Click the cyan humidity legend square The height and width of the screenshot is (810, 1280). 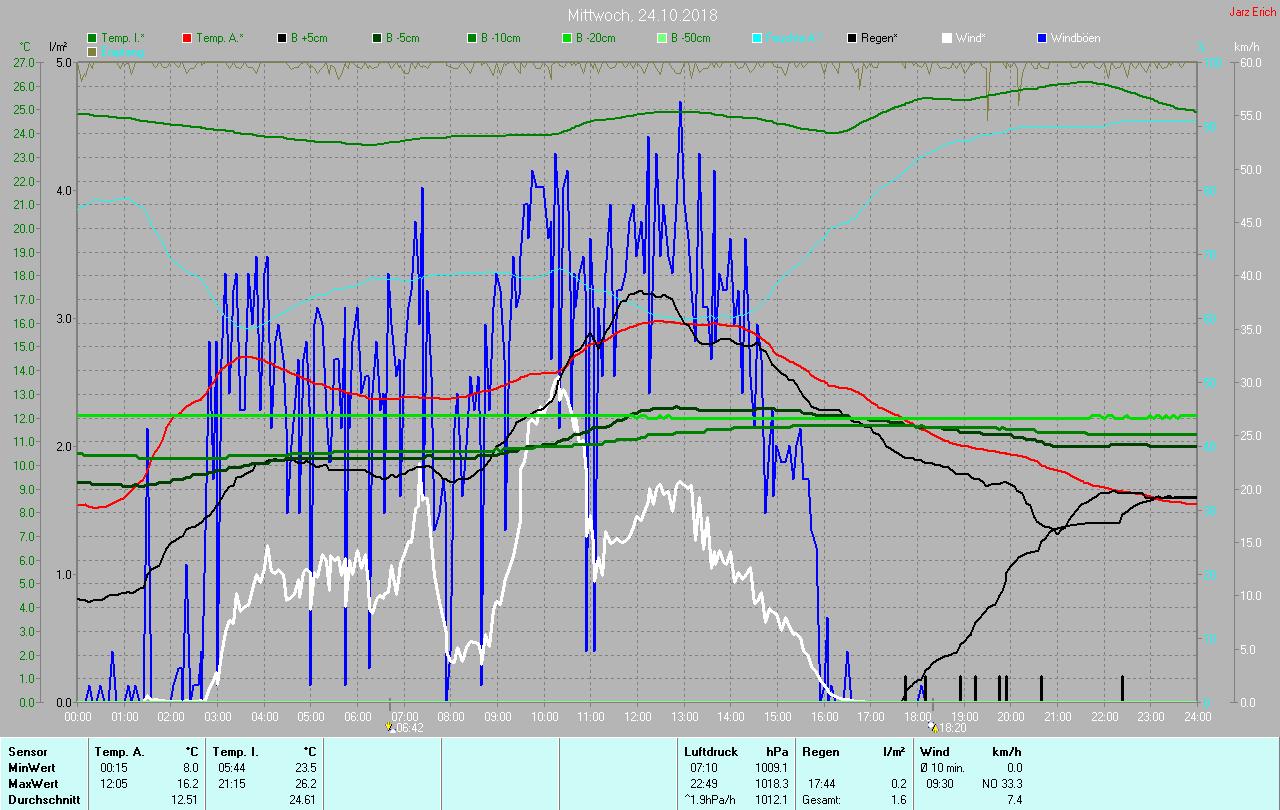point(756,38)
